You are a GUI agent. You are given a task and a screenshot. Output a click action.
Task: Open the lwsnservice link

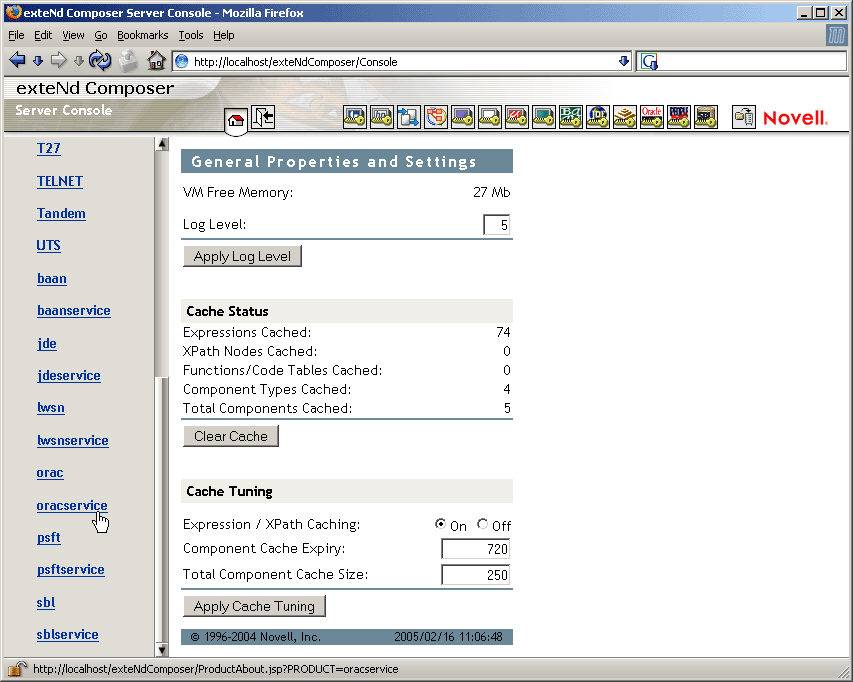72,440
